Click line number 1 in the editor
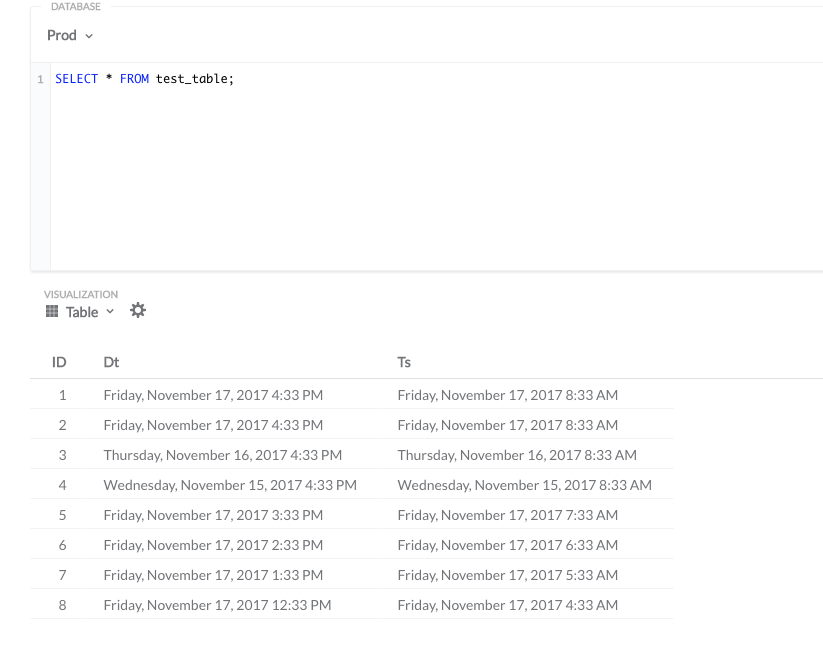 (x=38, y=78)
